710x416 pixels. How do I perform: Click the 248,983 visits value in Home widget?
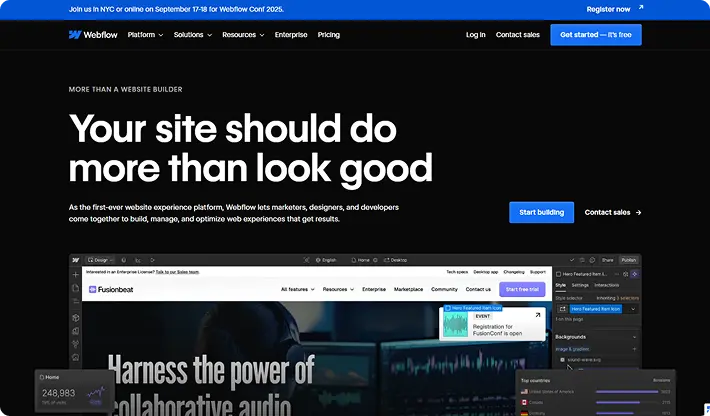58,393
